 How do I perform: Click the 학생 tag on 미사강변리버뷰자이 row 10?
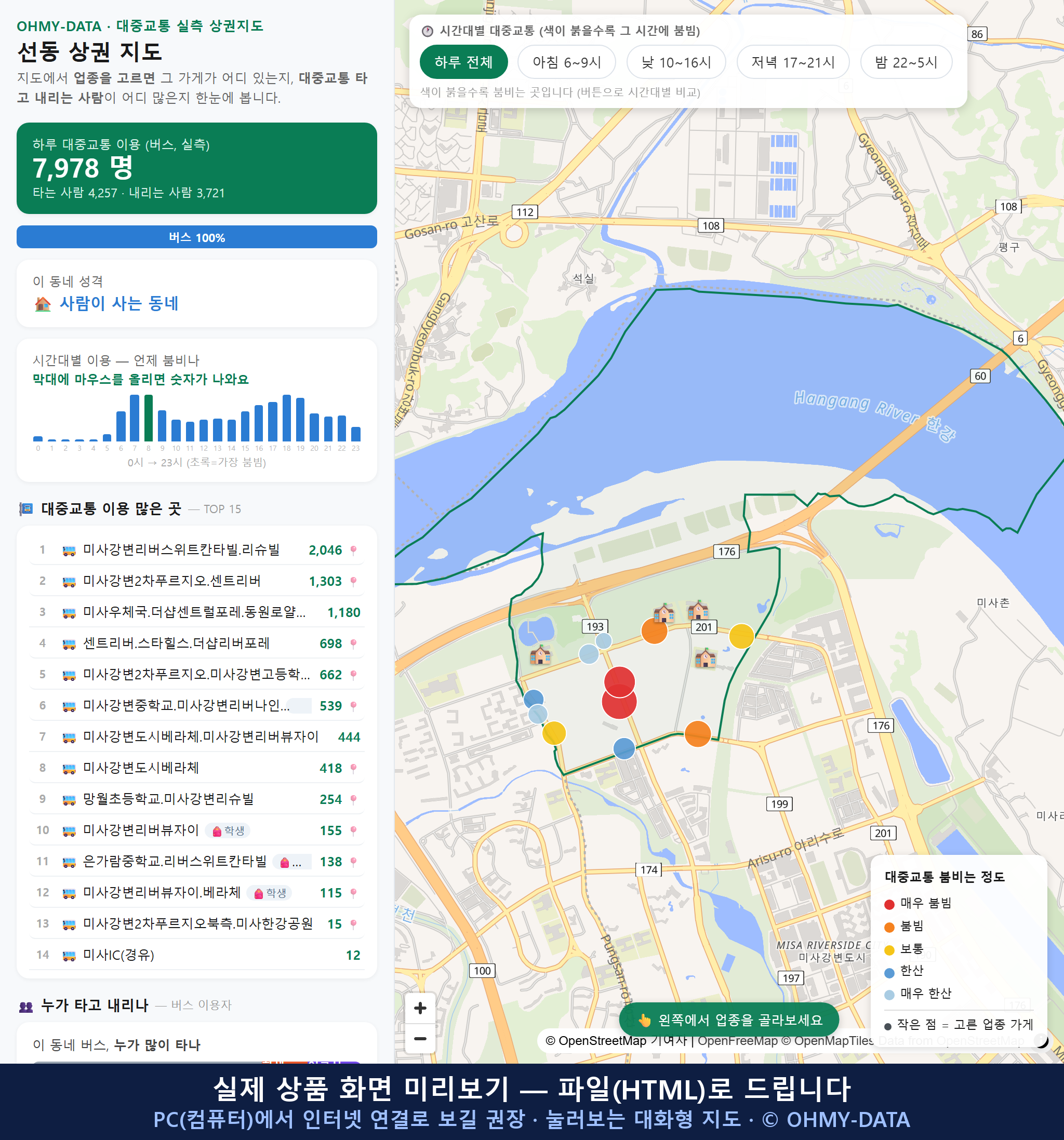pyautogui.click(x=228, y=830)
